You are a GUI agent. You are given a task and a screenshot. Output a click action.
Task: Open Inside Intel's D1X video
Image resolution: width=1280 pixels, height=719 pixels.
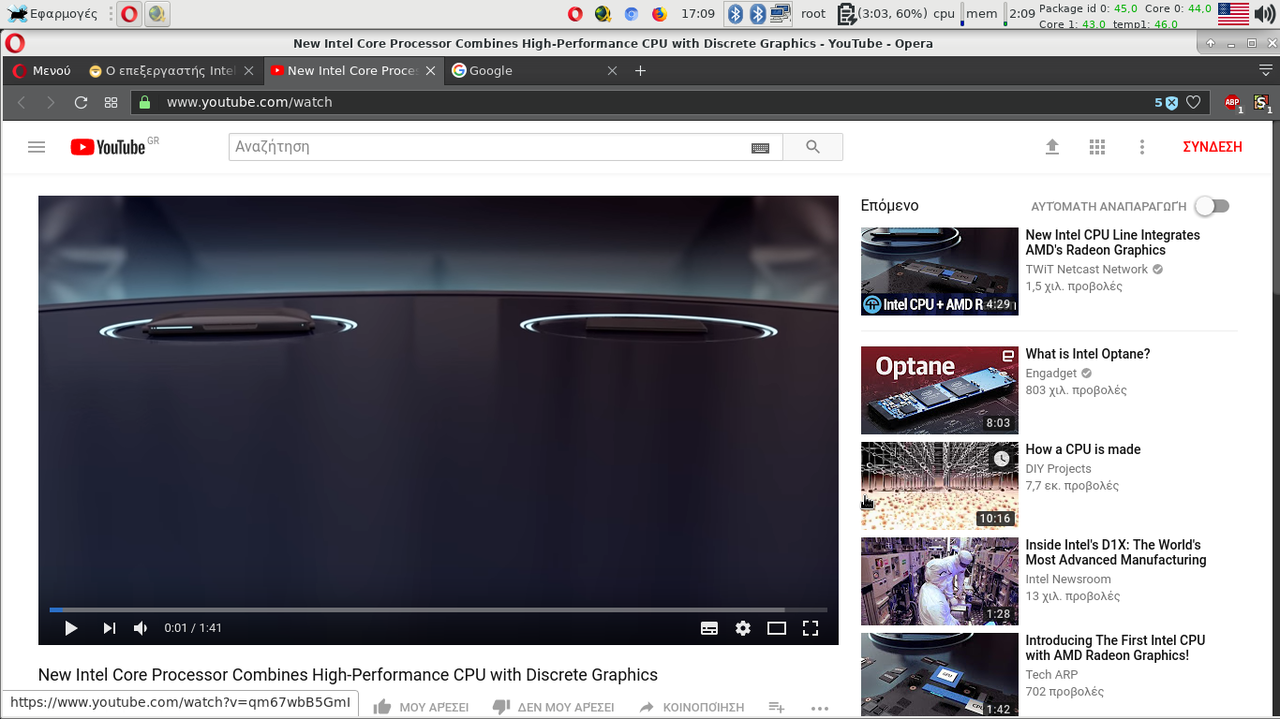tap(1115, 553)
